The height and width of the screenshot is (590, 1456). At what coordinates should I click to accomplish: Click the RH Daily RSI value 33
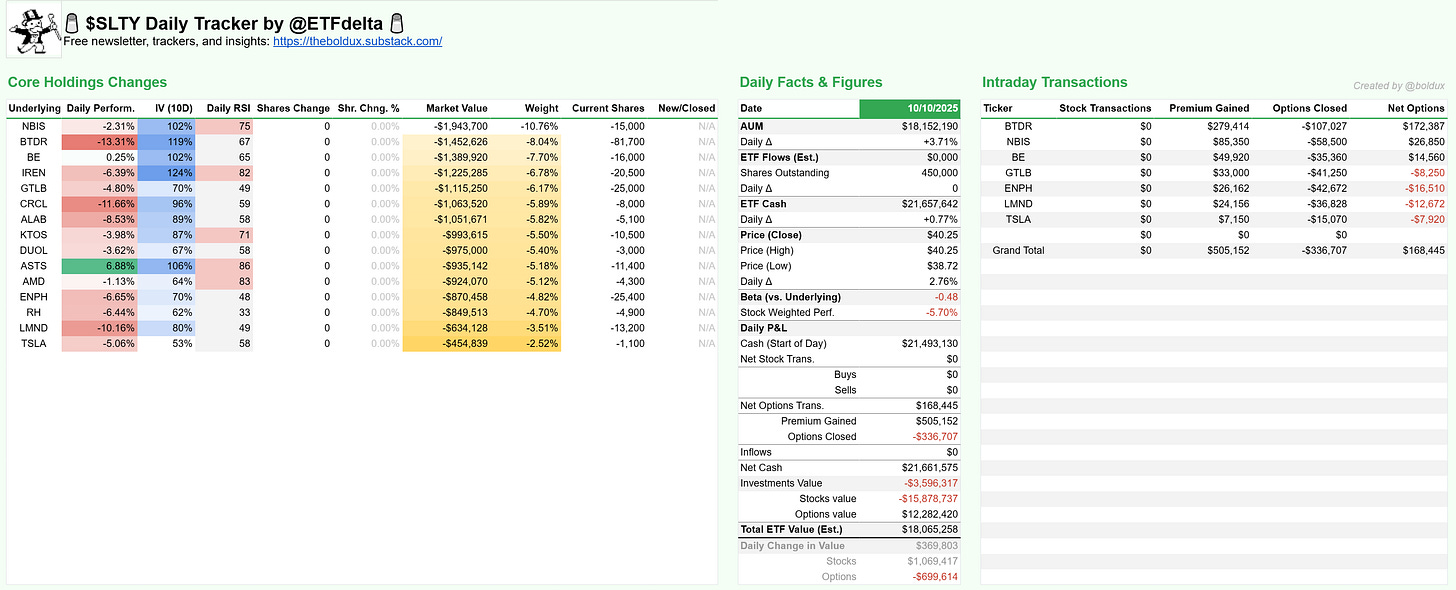coord(224,313)
